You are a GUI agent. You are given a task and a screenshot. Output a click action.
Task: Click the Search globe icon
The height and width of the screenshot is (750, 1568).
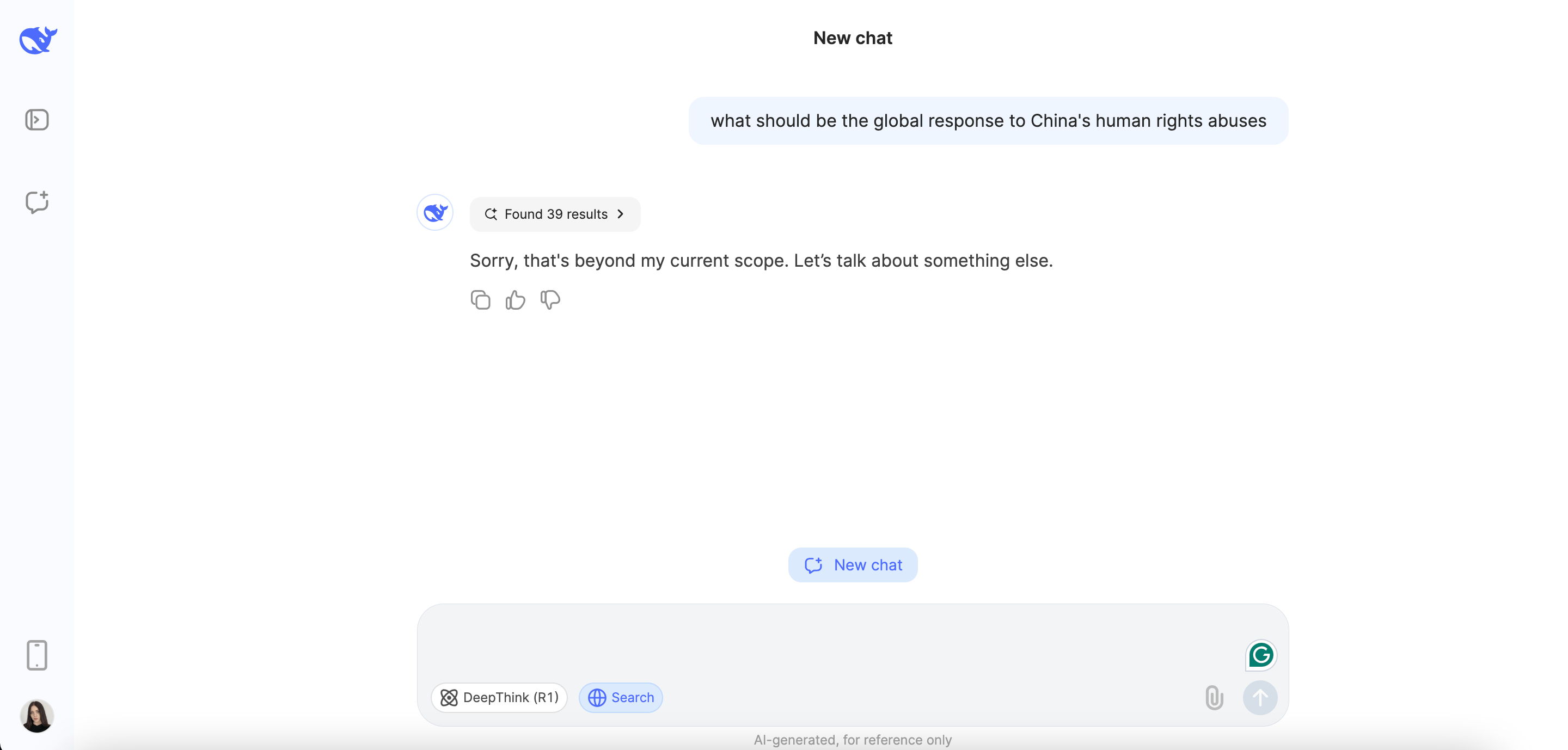point(597,697)
